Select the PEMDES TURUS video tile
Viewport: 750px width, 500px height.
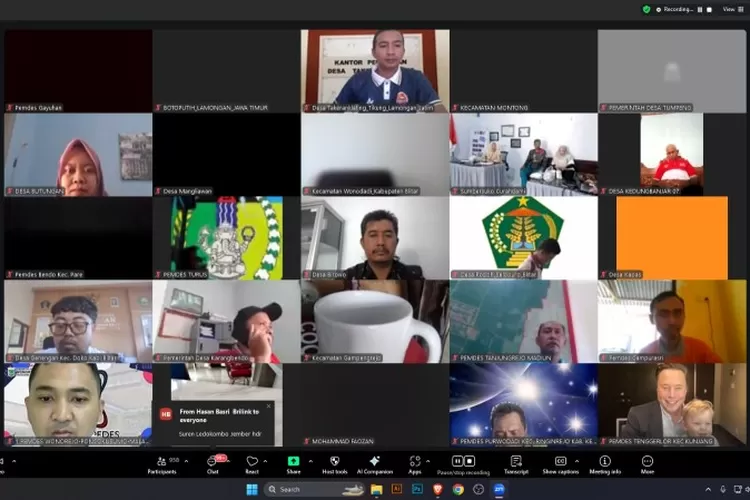(227, 238)
